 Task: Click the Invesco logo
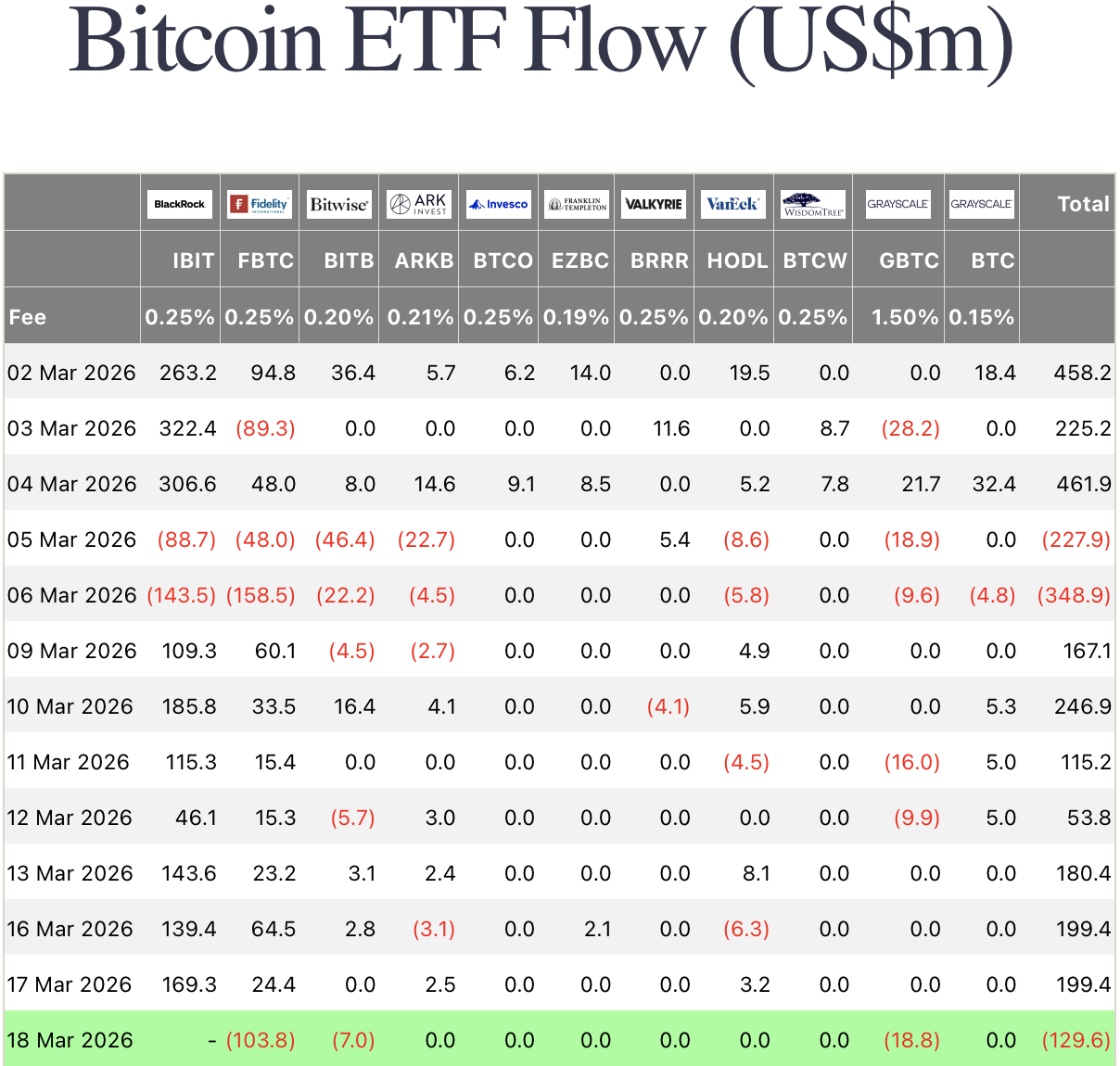click(x=498, y=204)
